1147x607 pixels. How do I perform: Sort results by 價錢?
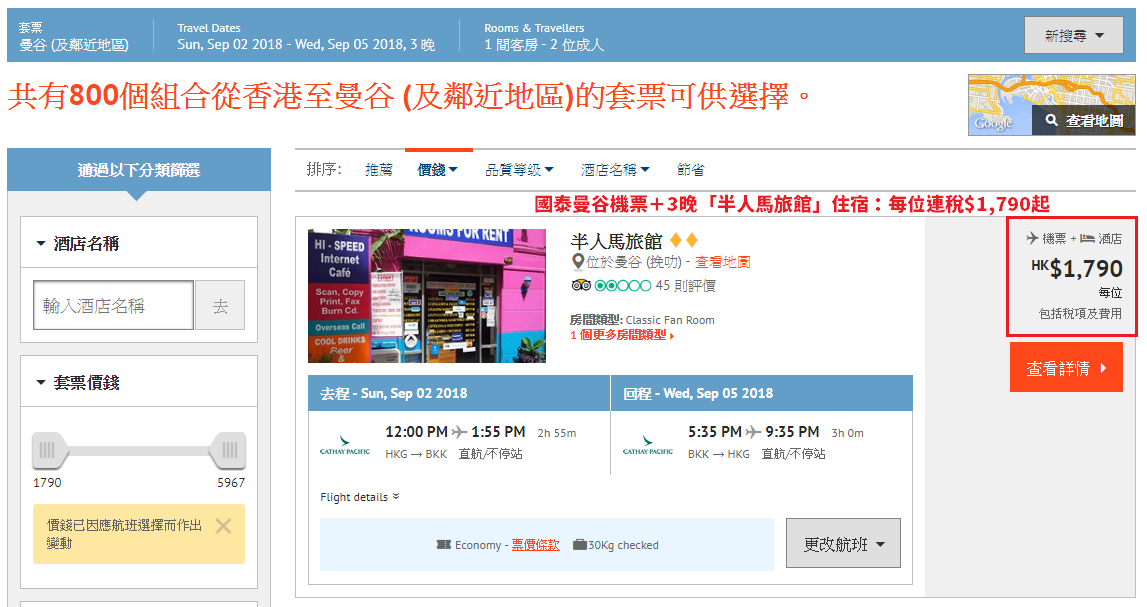437,170
